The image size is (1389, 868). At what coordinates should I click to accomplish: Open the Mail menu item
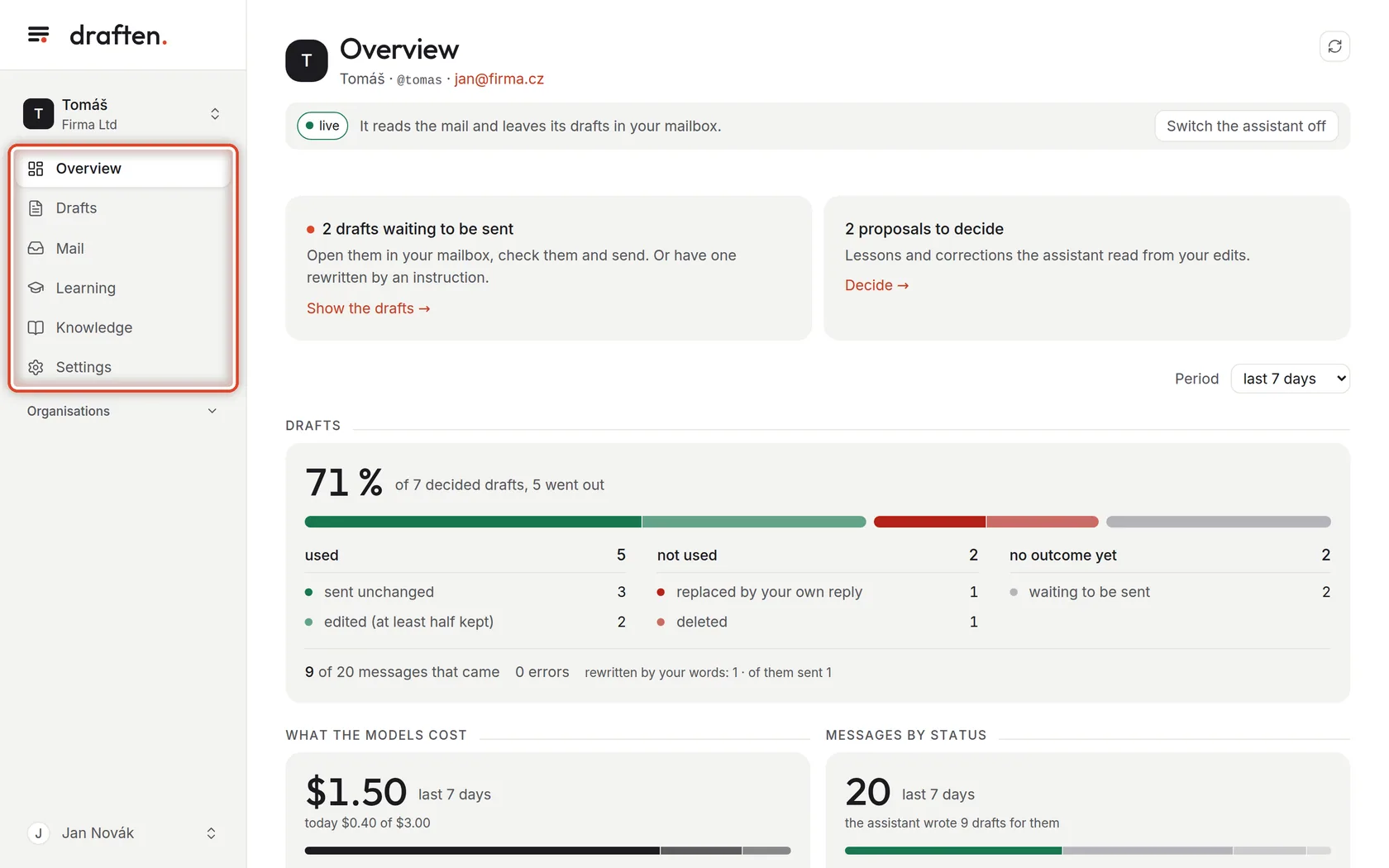pos(122,248)
